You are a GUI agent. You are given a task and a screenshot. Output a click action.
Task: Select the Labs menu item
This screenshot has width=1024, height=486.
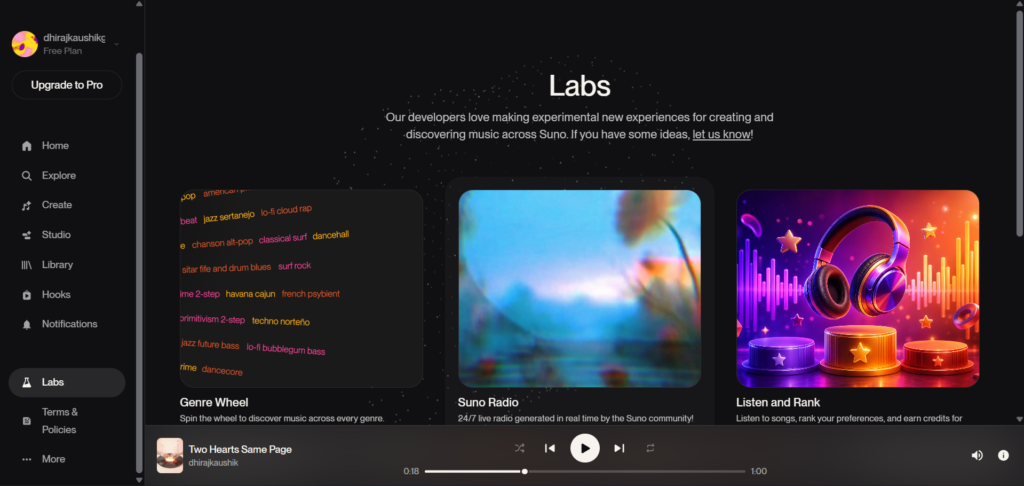(67, 383)
